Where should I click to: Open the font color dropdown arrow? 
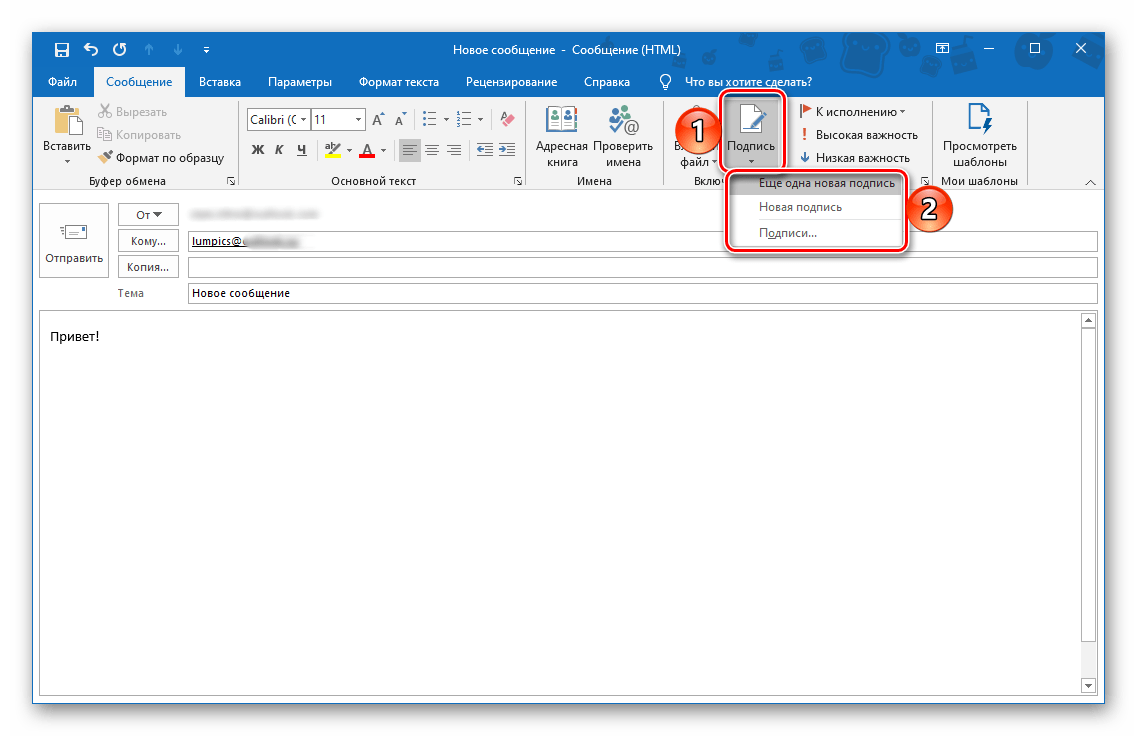(384, 151)
